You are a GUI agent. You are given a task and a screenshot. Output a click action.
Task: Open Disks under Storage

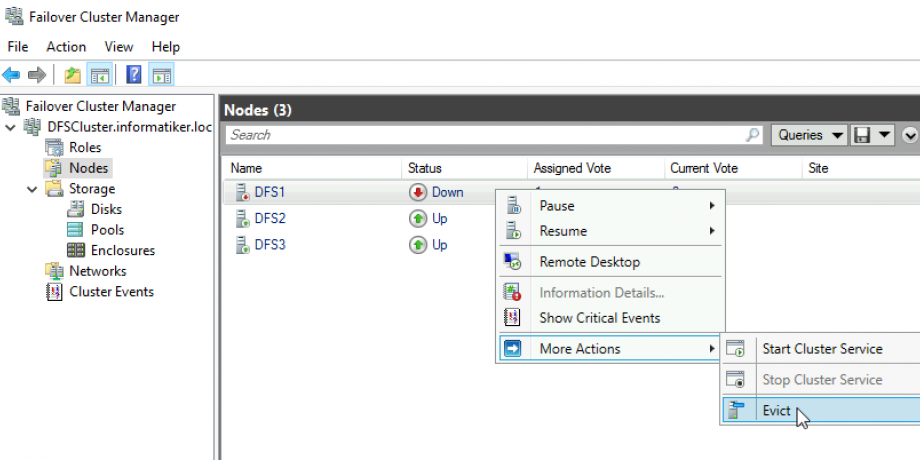click(106, 209)
